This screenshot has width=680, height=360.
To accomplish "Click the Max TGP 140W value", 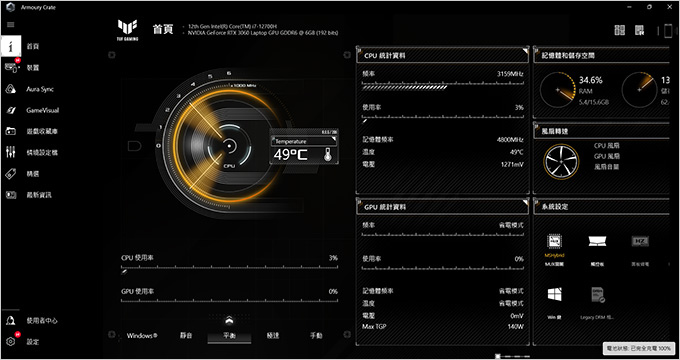I will 516,326.
